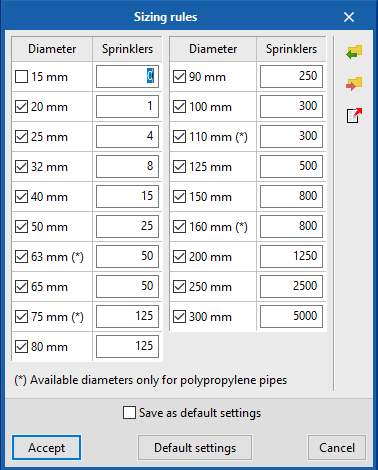
Task: Click the polypropylene pipes footnote text
Action: pos(151,380)
